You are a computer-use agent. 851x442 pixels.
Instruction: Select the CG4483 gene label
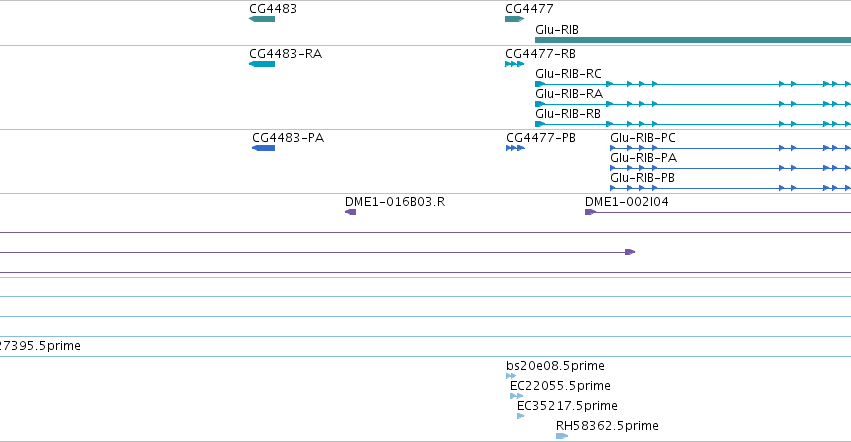pyautogui.click(x=273, y=9)
